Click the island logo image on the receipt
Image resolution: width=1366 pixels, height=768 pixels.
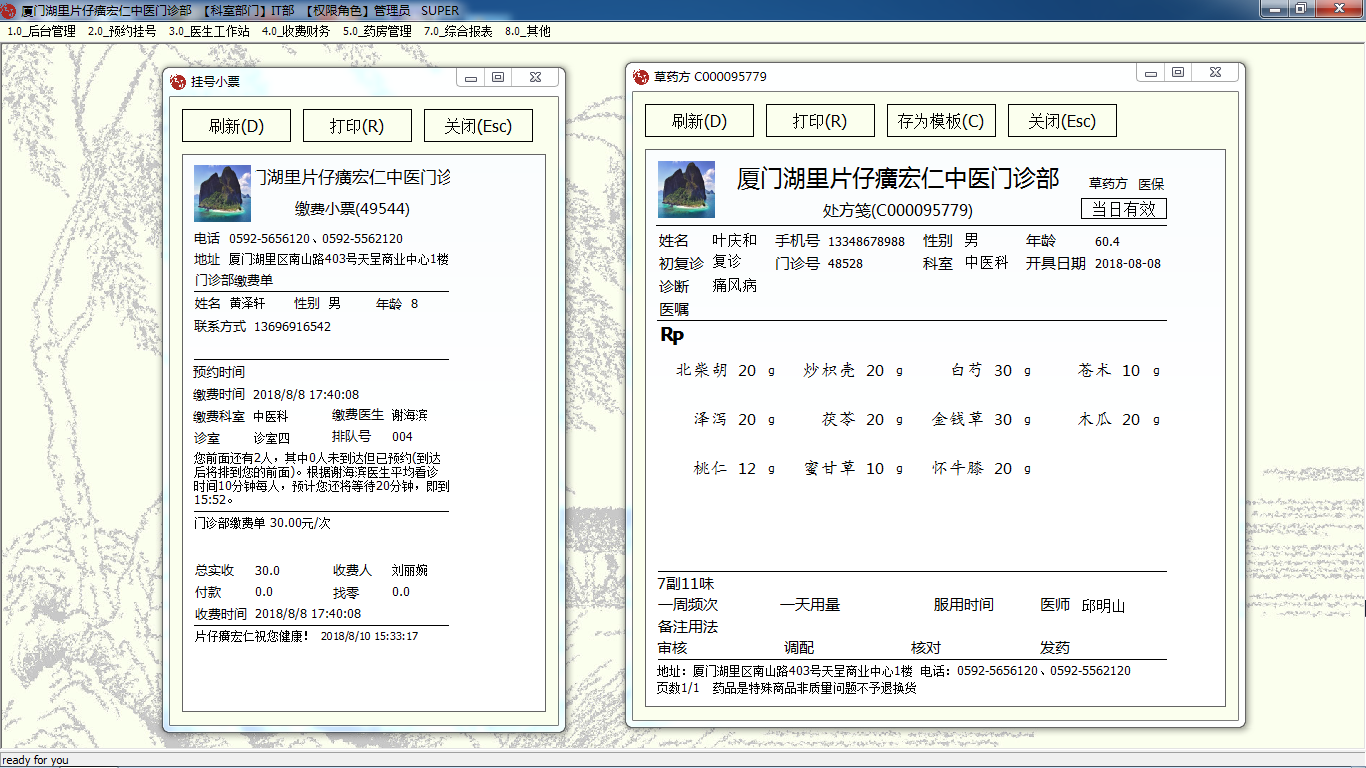tap(222, 193)
